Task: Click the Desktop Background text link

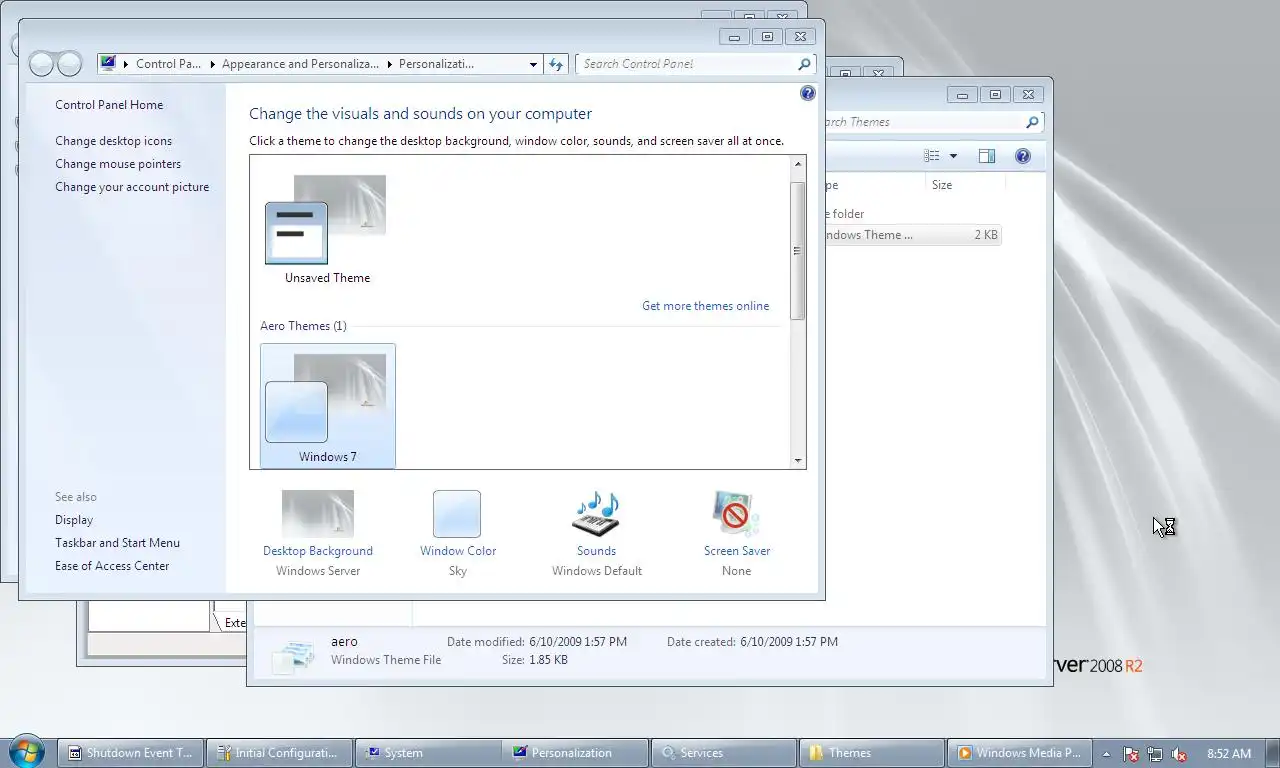Action: 318,551
